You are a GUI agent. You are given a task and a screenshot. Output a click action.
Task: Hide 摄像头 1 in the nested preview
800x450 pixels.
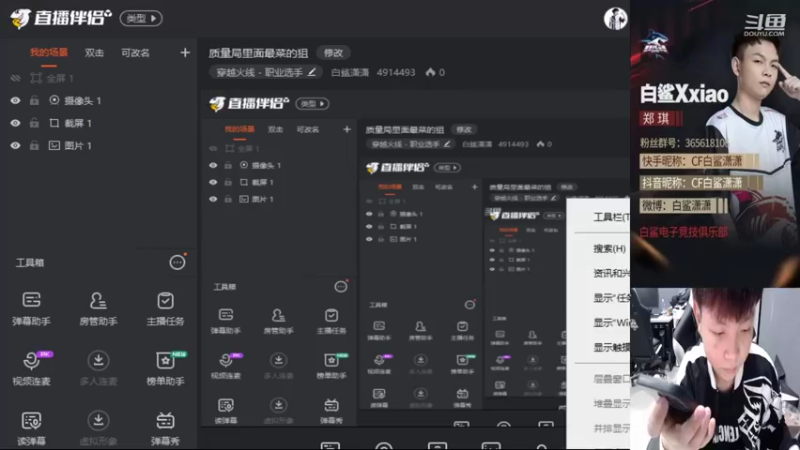click(x=213, y=165)
